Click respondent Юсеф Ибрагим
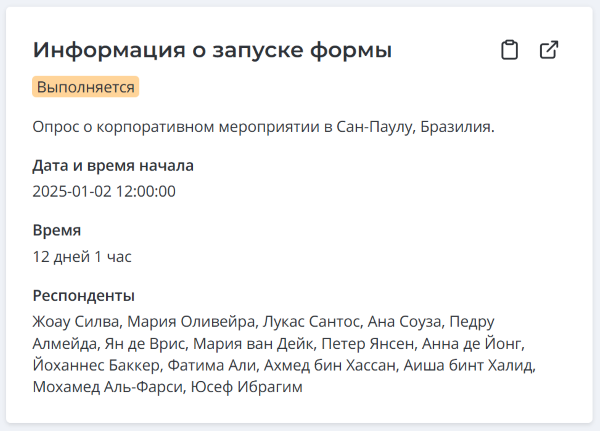 click(246, 388)
